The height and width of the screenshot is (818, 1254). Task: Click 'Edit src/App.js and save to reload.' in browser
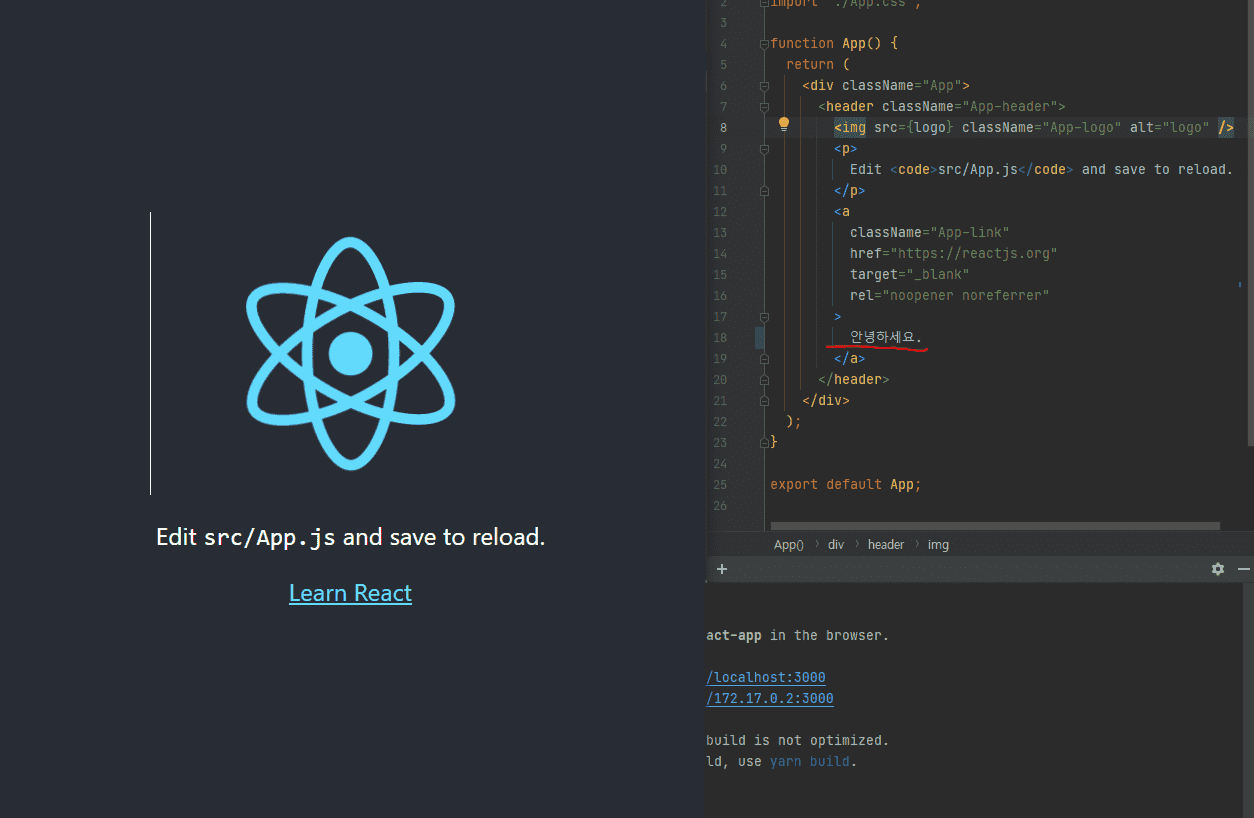(x=351, y=537)
